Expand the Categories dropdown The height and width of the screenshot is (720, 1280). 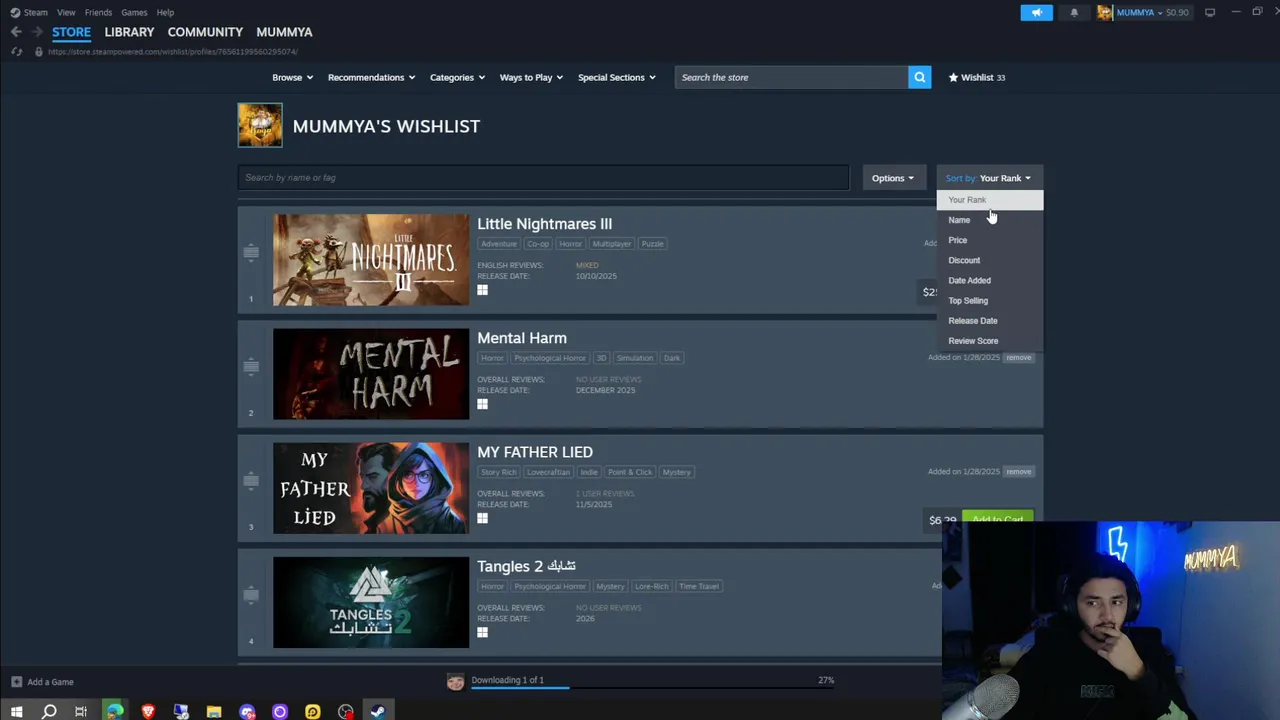click(457, 77)
